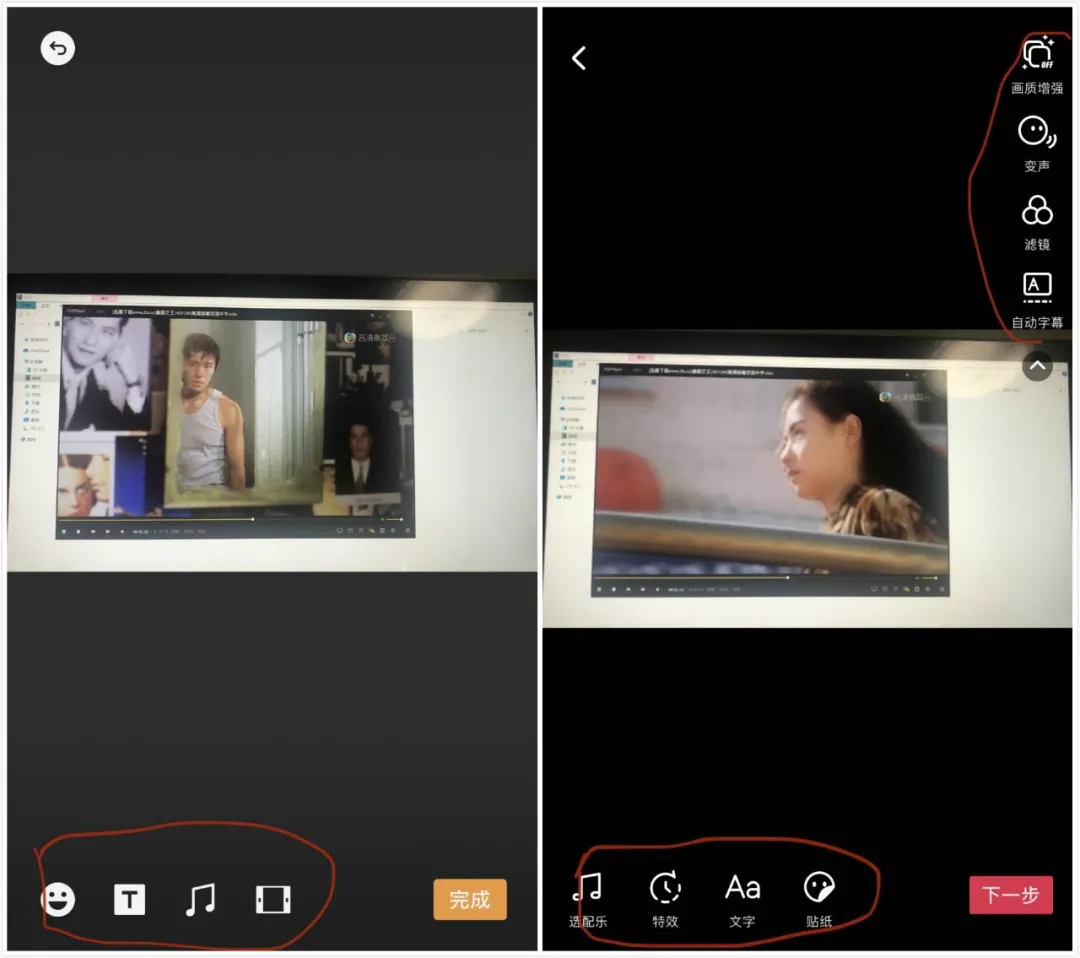Add text with the 文字 Aa tool

point(742,898)
